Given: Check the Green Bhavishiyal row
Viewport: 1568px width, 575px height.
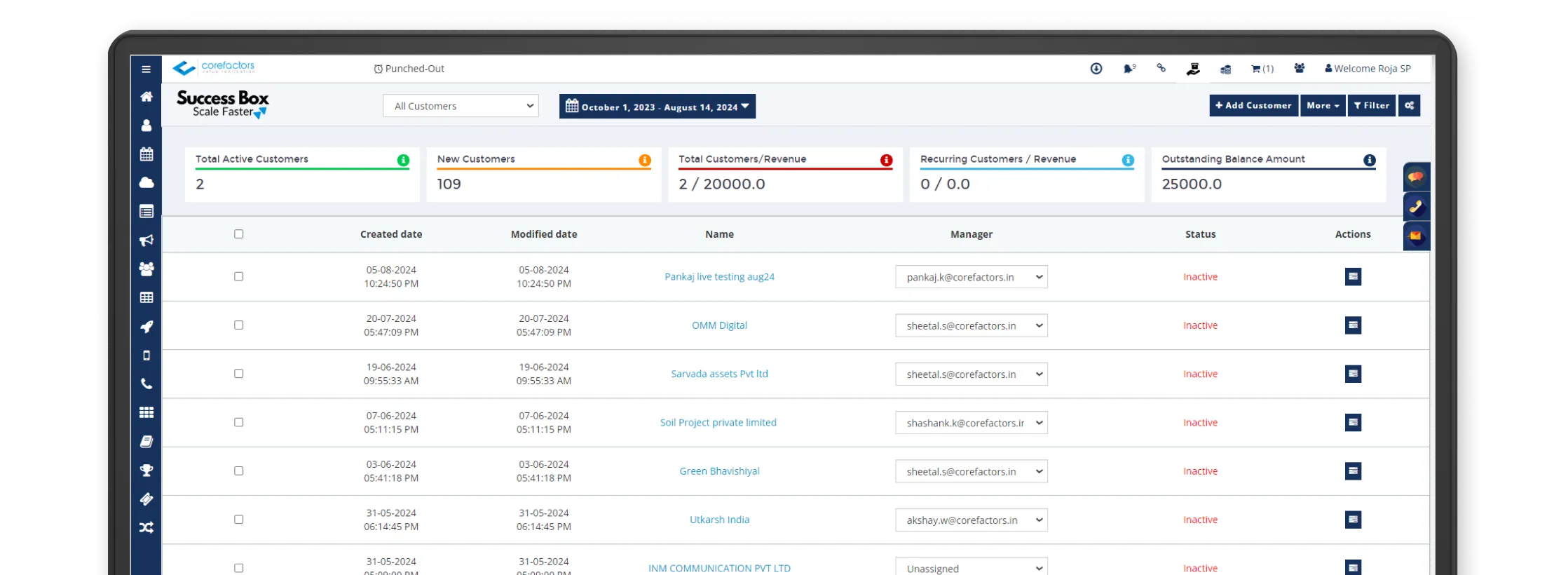Looking at the screenshot, I should tap(239, 471).
